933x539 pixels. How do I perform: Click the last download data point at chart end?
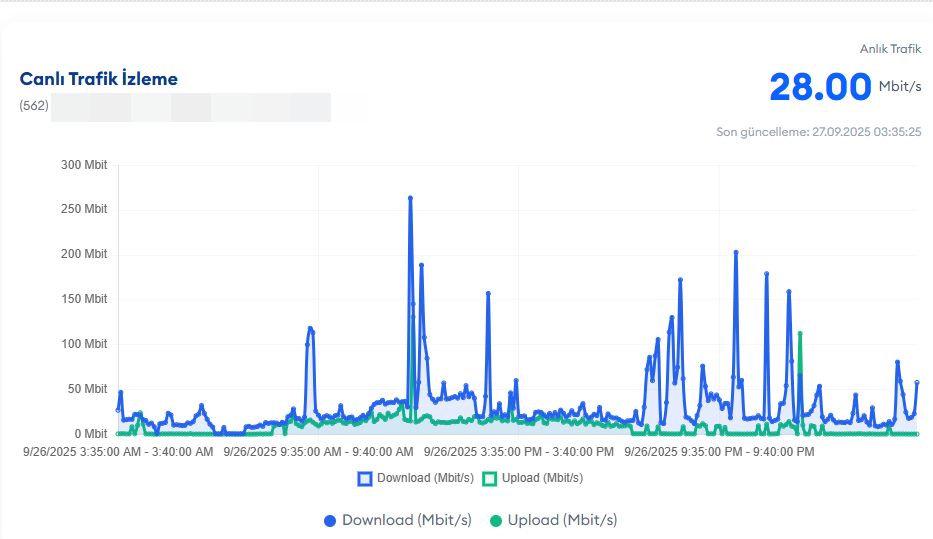[x=917, y=383]
